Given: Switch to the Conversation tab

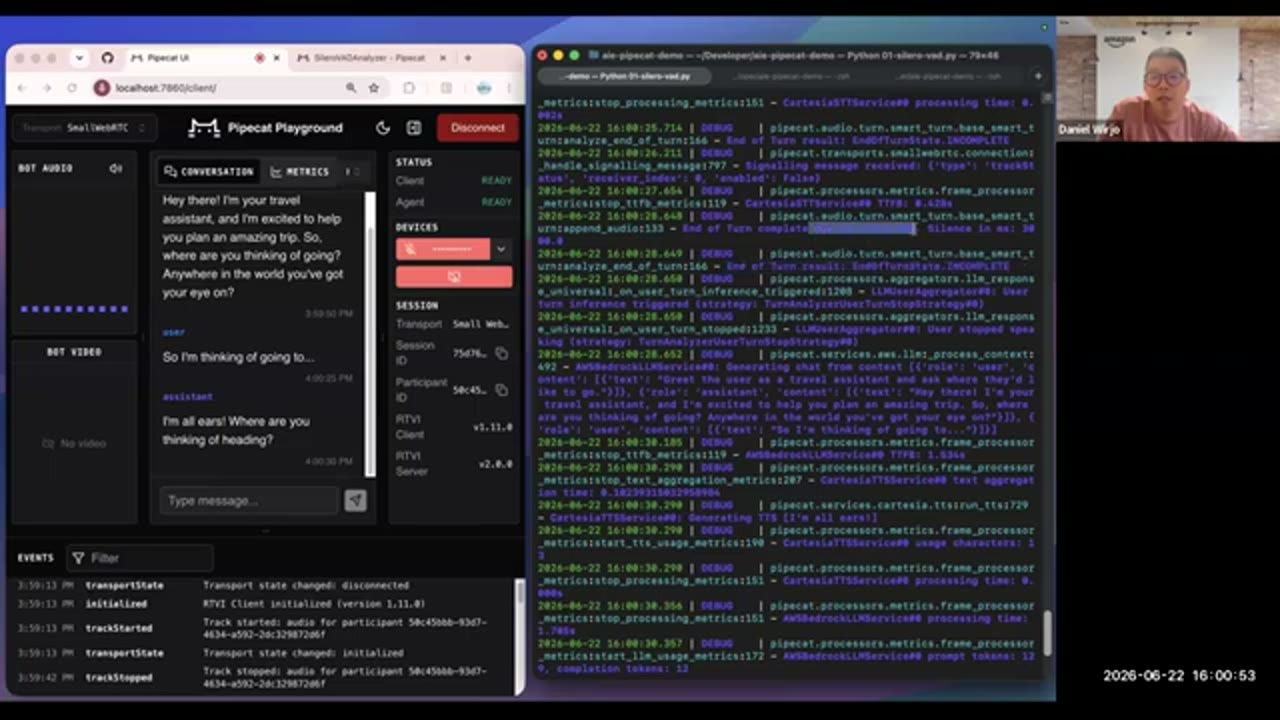Looking at the screenshot, I should [209, 172].
